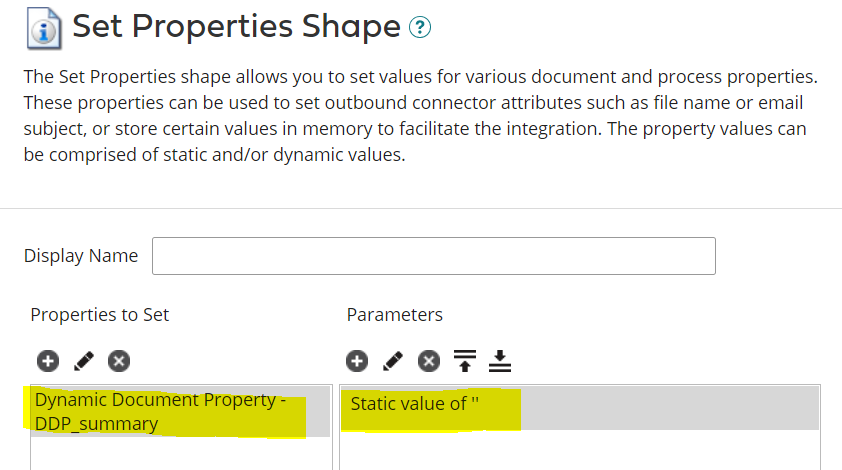Focus the Display Name text field
Image resolution: width=842 pixels, height=470 pixels.
point(433,256)
